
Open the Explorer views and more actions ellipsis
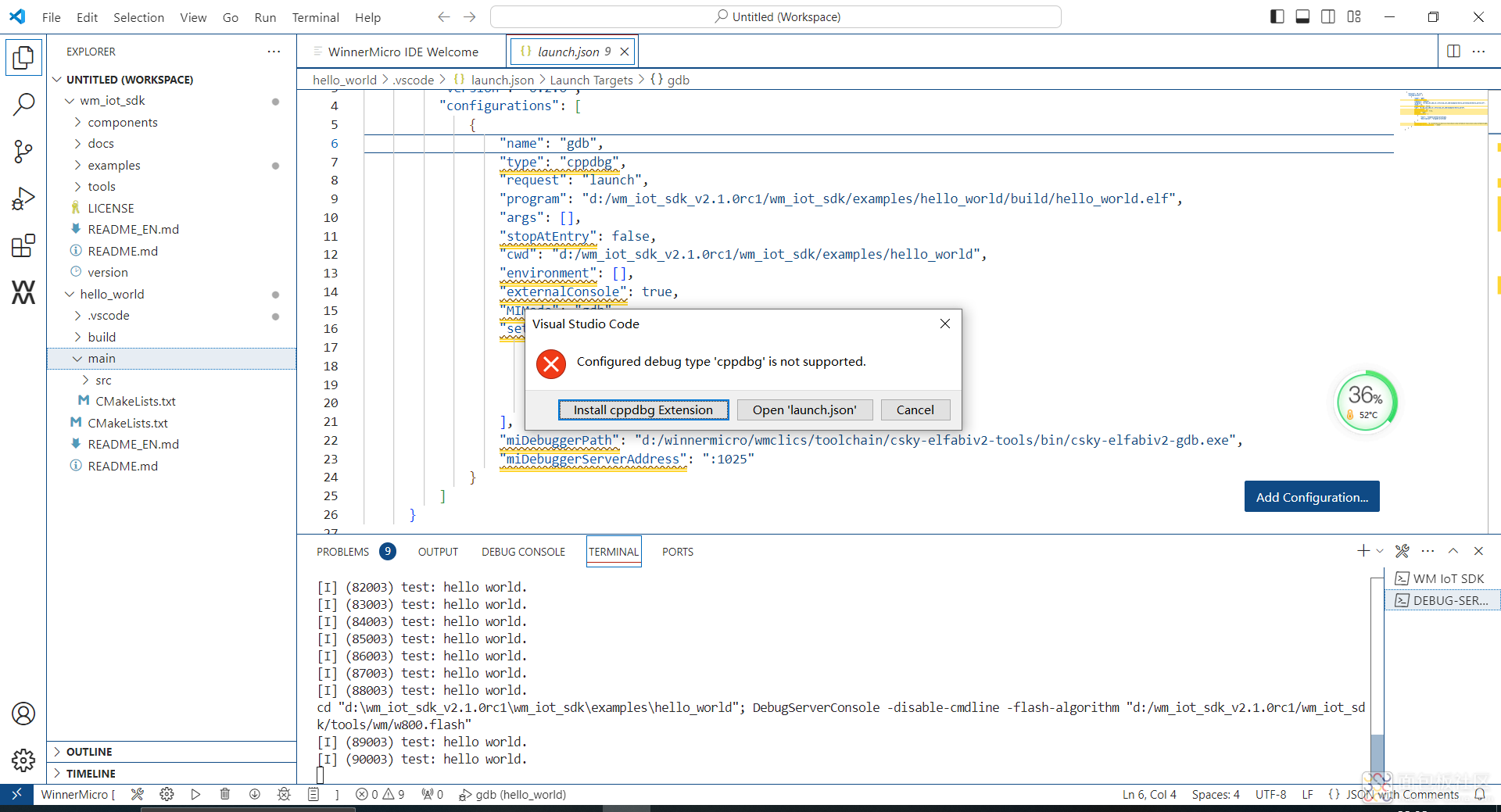tap(274, 52)
